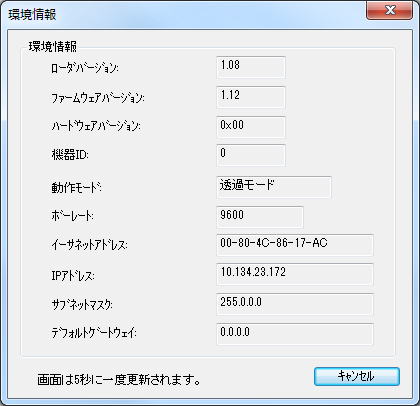Select the IPアドレス field 10.134.23.172
The height and width of the screenshot is (406, 420).
[x=295, y=274]
